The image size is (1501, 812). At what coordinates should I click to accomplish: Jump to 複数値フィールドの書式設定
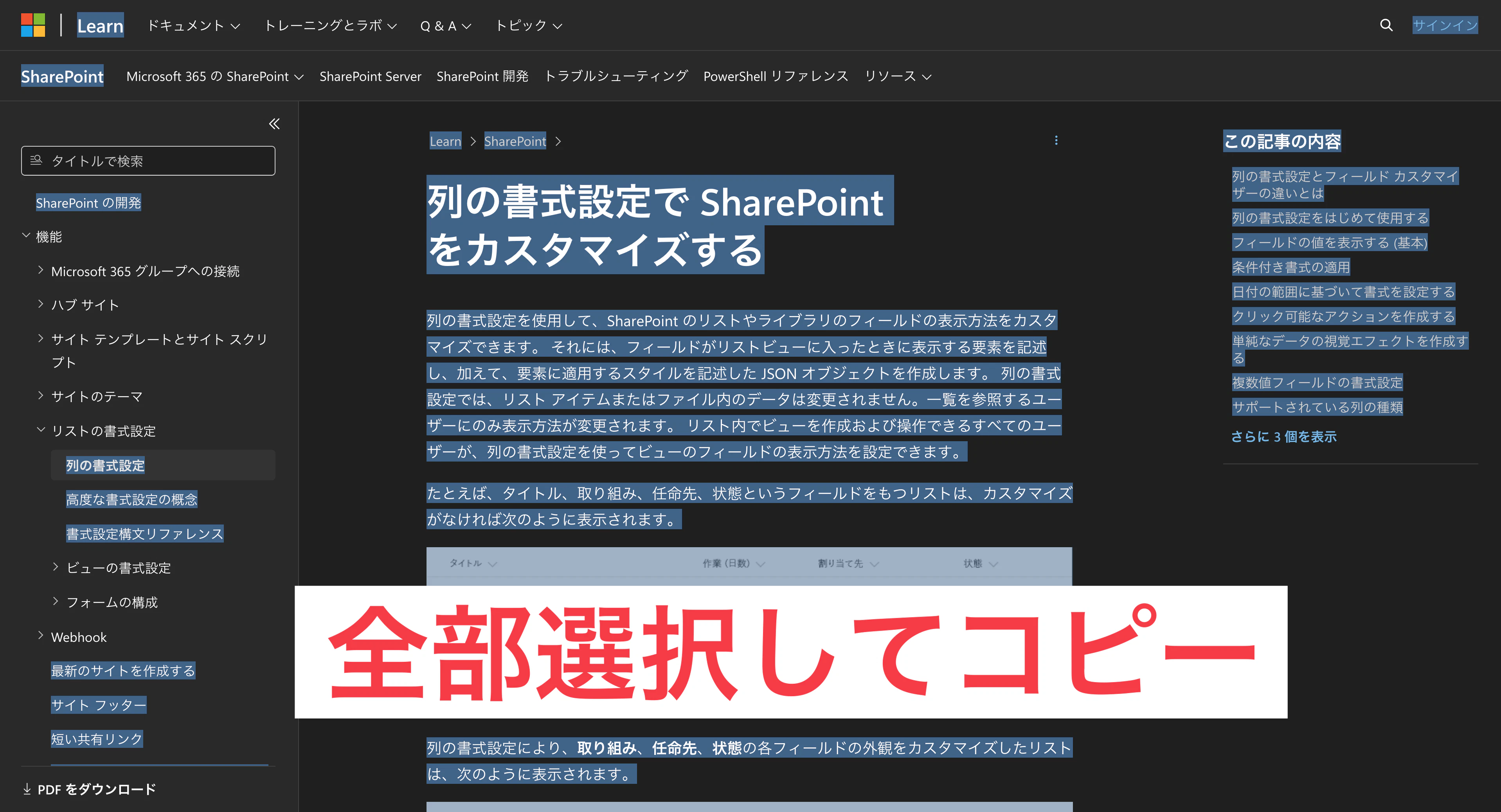1317,382
